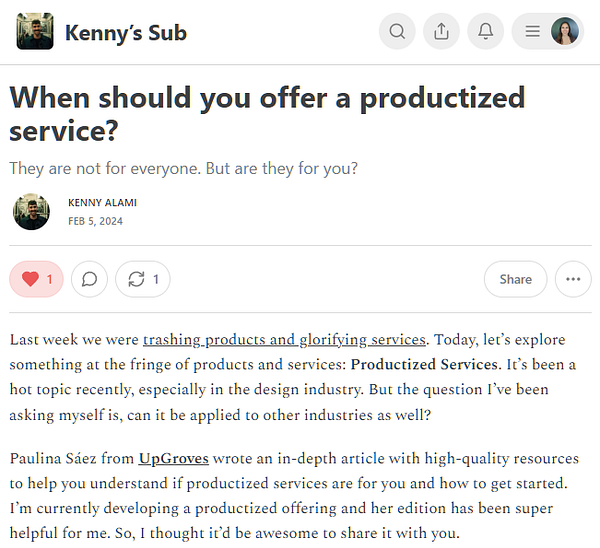
Task: Open Kenny Alami's author avatar
Action: pyautogui.click(x=31, y=211)
